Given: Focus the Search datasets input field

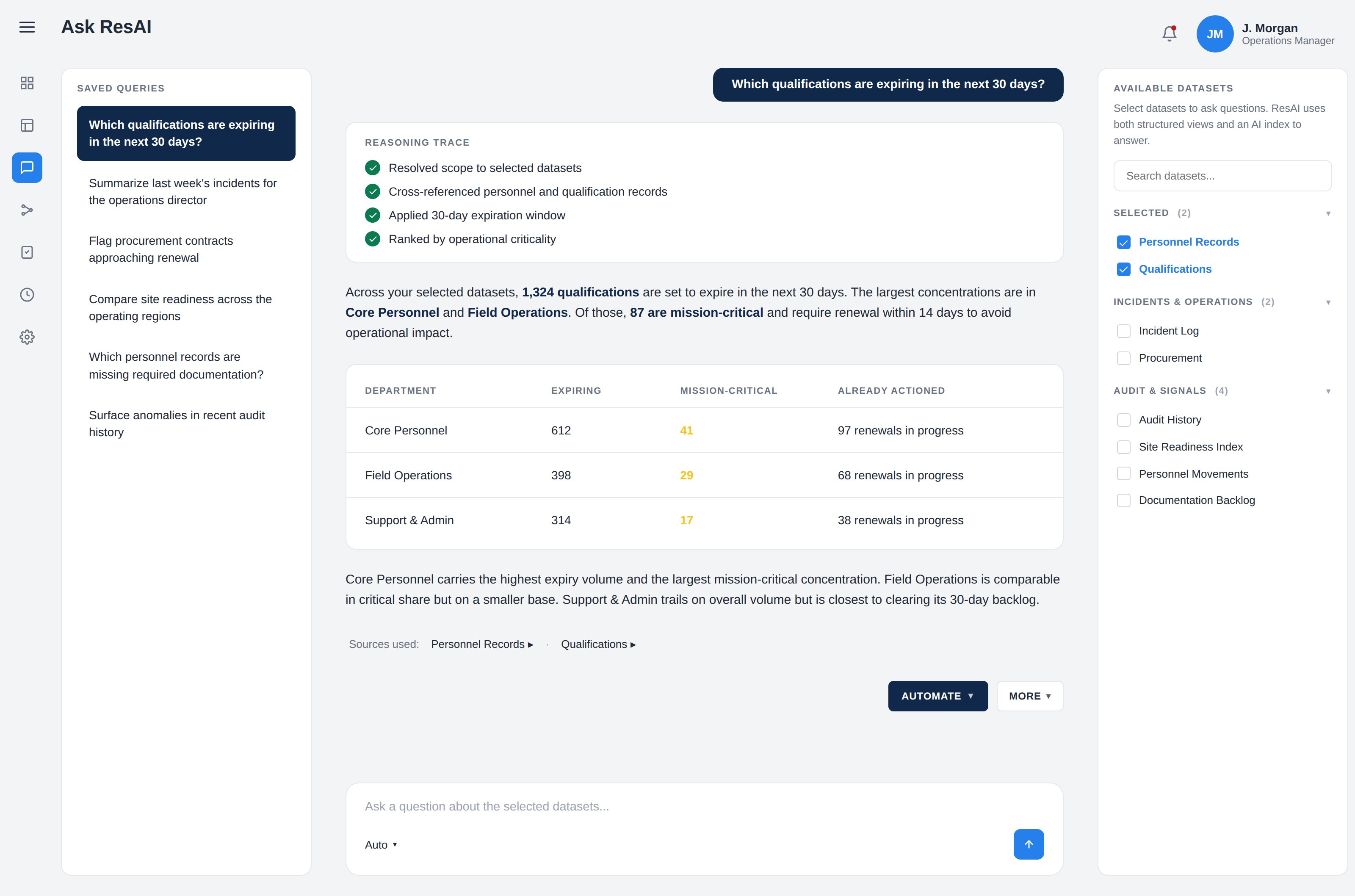Looking at the screenshot, I should tap(1222, 176).
